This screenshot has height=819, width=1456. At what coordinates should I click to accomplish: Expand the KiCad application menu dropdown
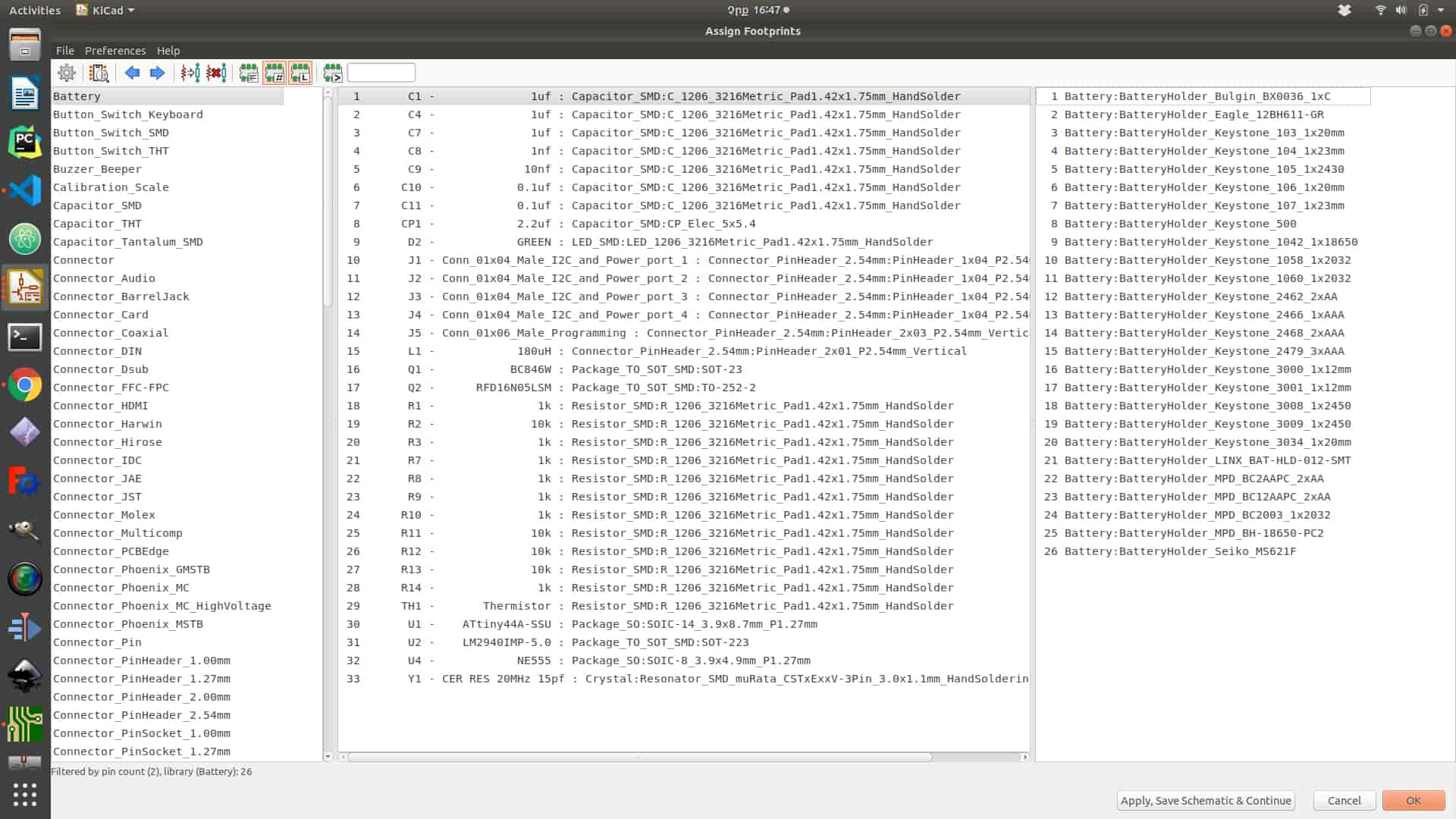131,11
